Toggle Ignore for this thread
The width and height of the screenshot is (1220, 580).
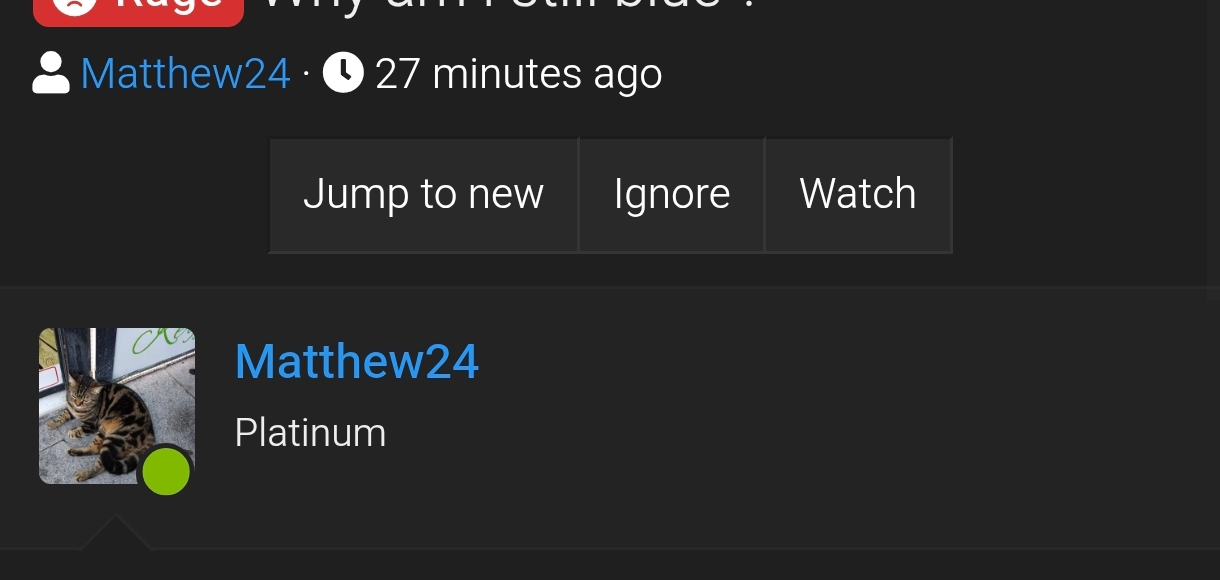coord(672,195)
